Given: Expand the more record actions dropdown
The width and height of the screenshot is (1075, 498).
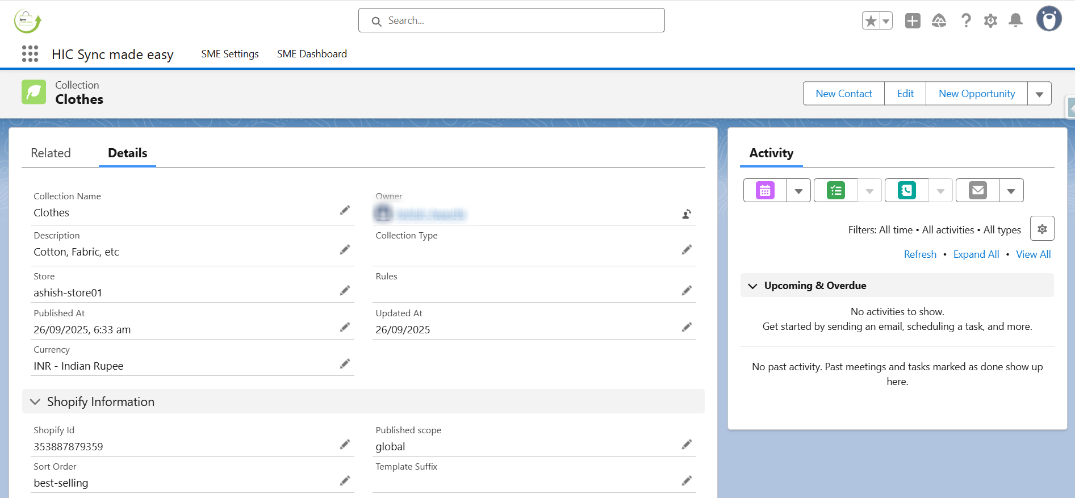Looking at the screenshot, I should (1040, 94).
